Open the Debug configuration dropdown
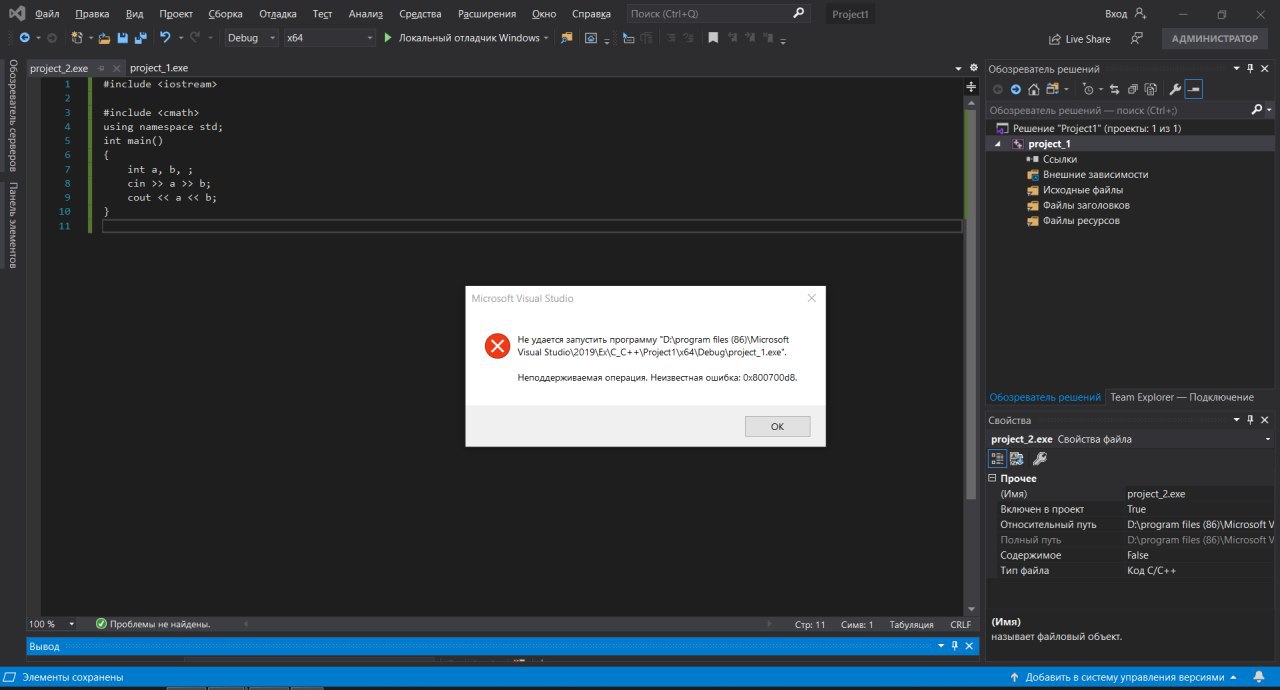The width and height of the screenshot is (1280, 690). (x=273, y=38)
